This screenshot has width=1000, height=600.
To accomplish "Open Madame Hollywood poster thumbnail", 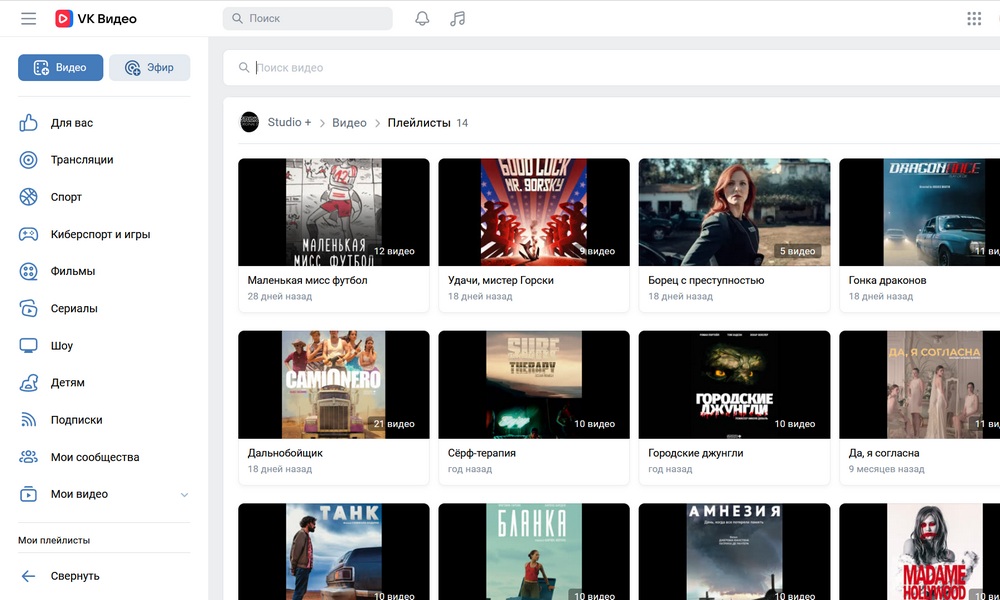I will (920, 552).
